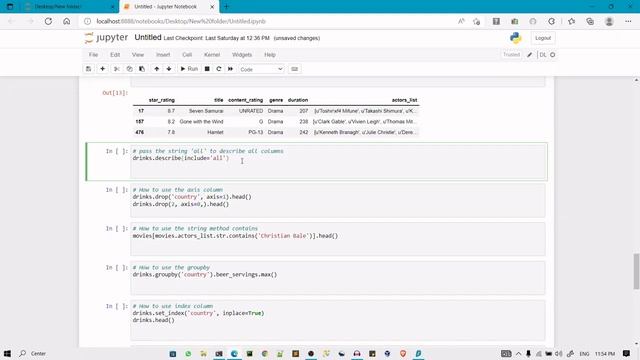Image resolution: width=640 pixels, height=360 pixels.
Task: Click the Trusted notebook indicator
Action: click(511, 55)
